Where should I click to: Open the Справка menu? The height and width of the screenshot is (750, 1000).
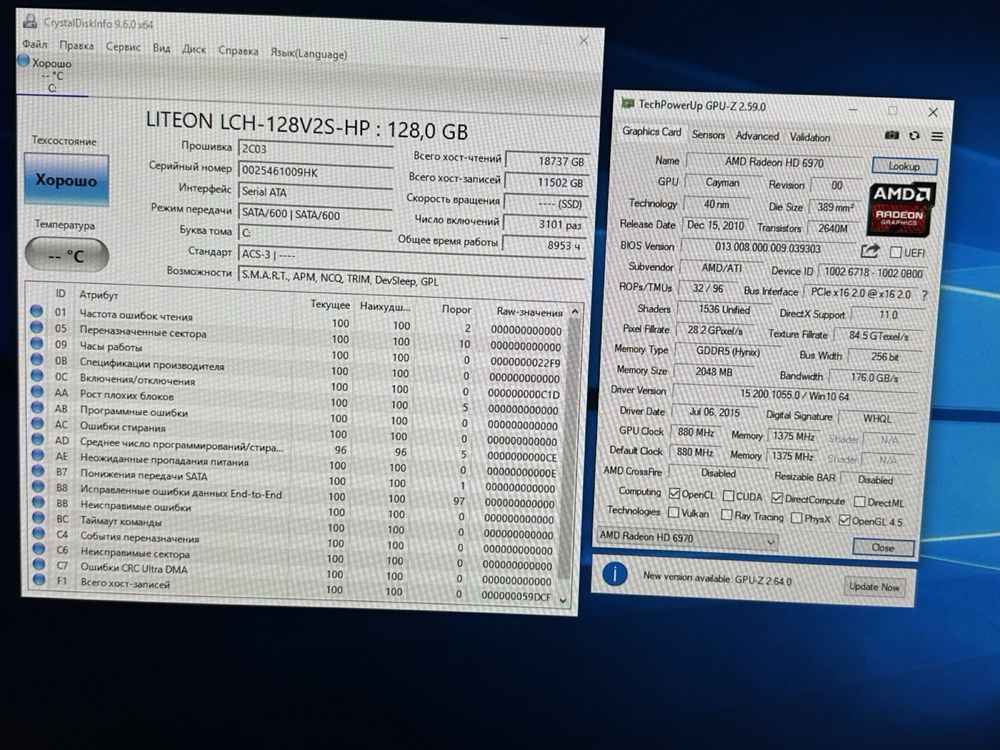238,50
